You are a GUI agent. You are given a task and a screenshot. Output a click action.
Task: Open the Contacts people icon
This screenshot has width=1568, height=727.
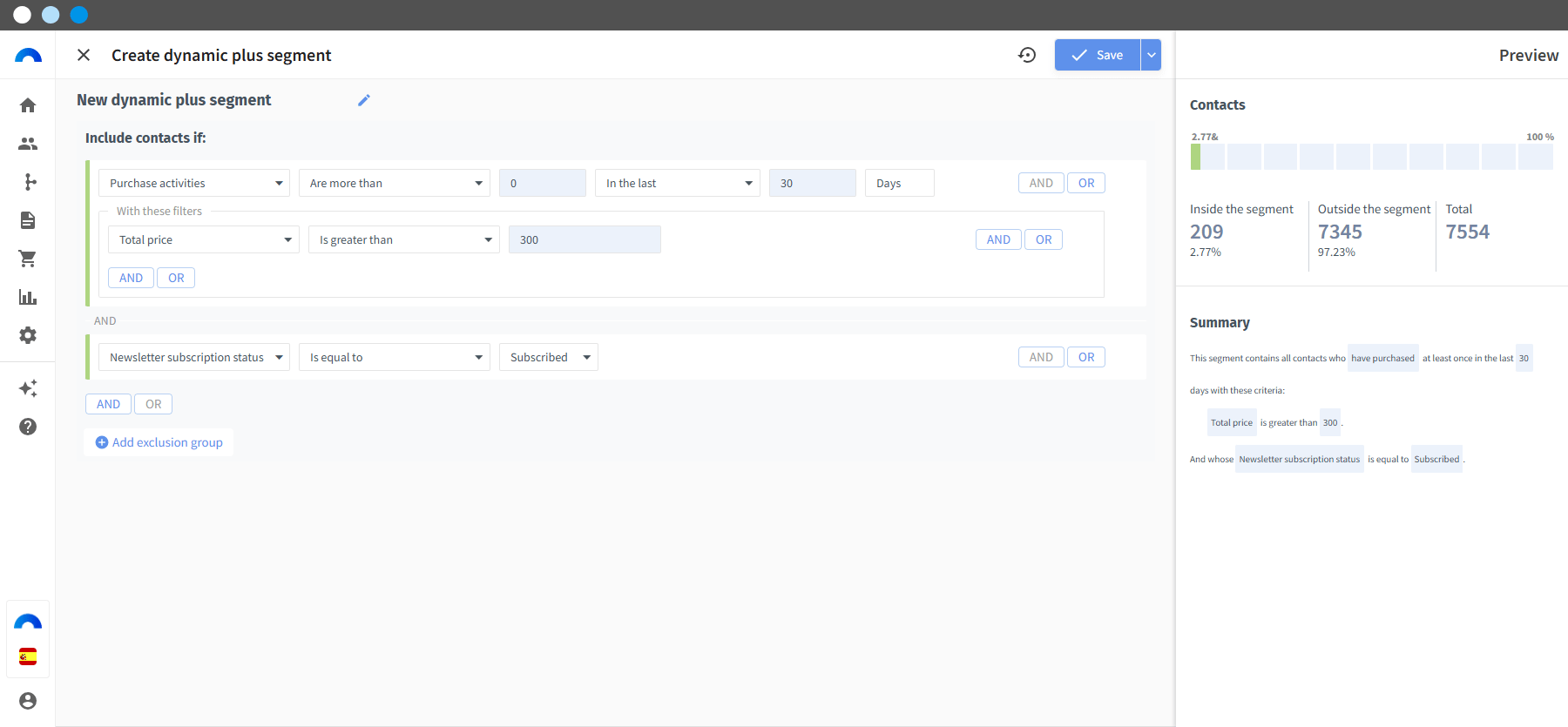click(28, 144)
